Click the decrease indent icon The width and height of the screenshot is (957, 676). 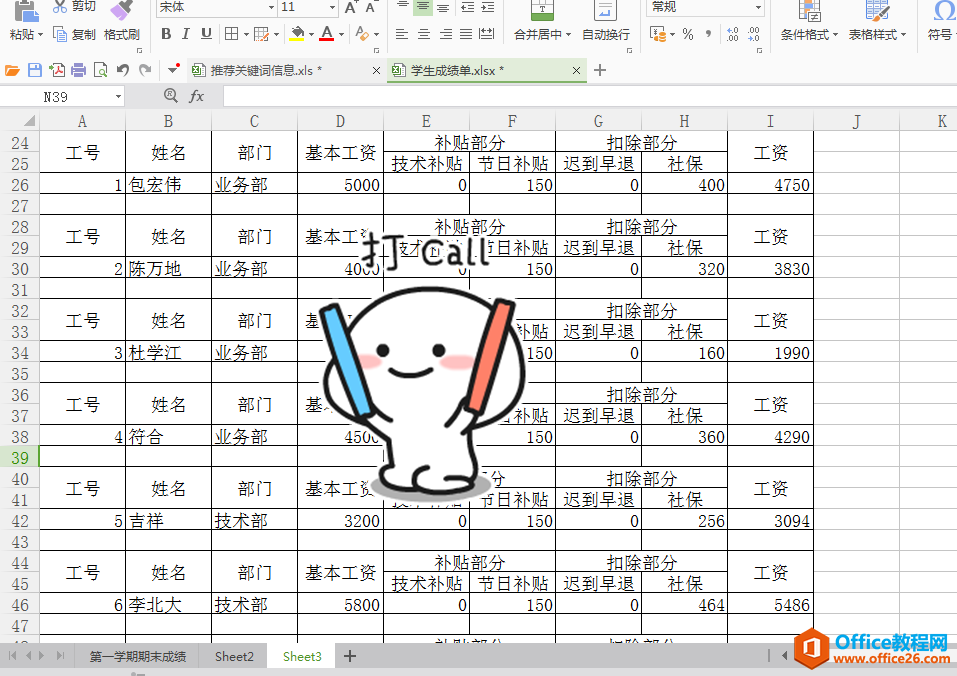(x=468, y=7)
